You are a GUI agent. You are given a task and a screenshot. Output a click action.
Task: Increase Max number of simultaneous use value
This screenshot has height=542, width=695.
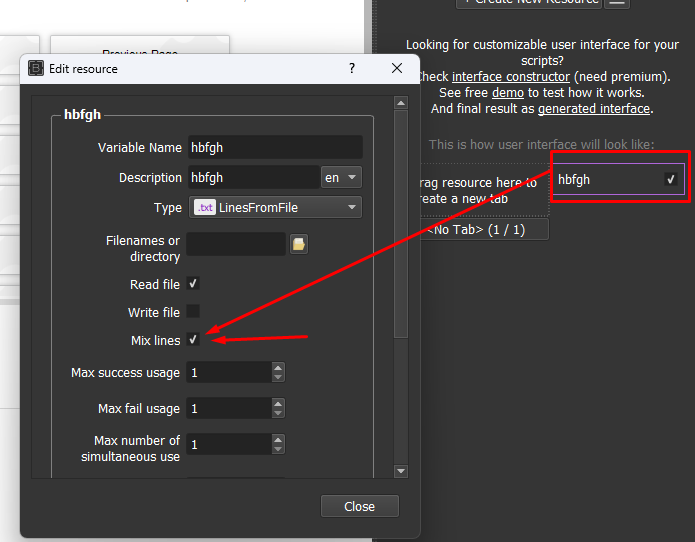[x=277, y=439]
